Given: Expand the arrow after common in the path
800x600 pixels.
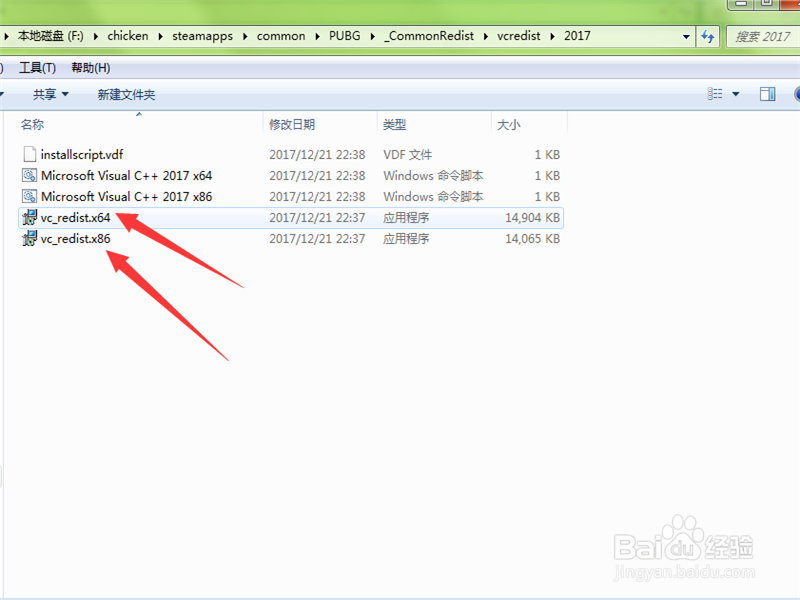Looking at the screenshot, I should click(317, 36).
